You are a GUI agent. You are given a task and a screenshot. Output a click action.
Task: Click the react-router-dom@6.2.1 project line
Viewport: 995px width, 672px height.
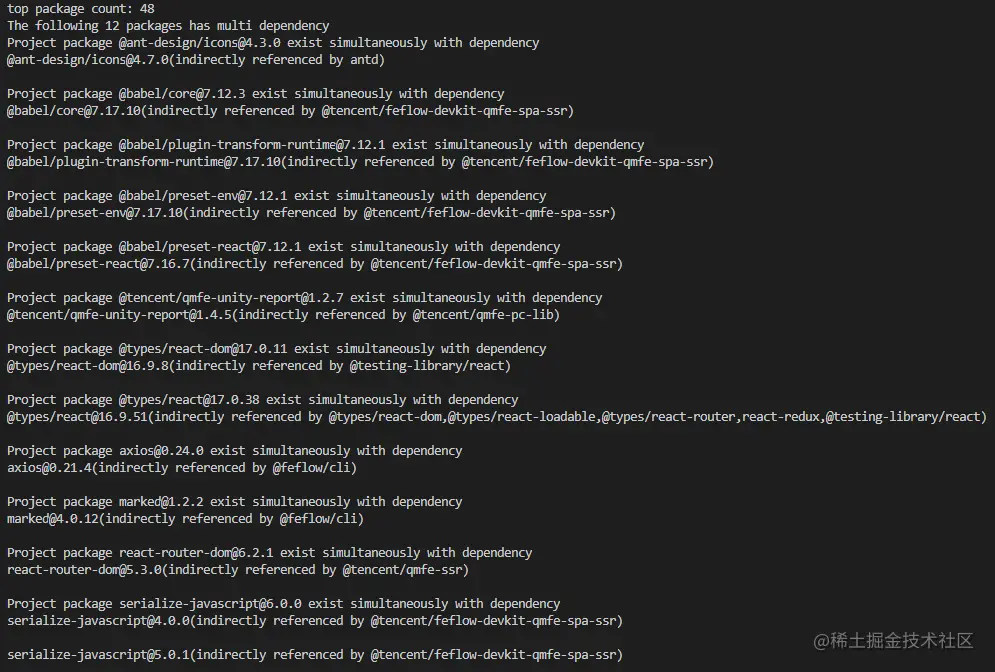(x=270, y=553)
